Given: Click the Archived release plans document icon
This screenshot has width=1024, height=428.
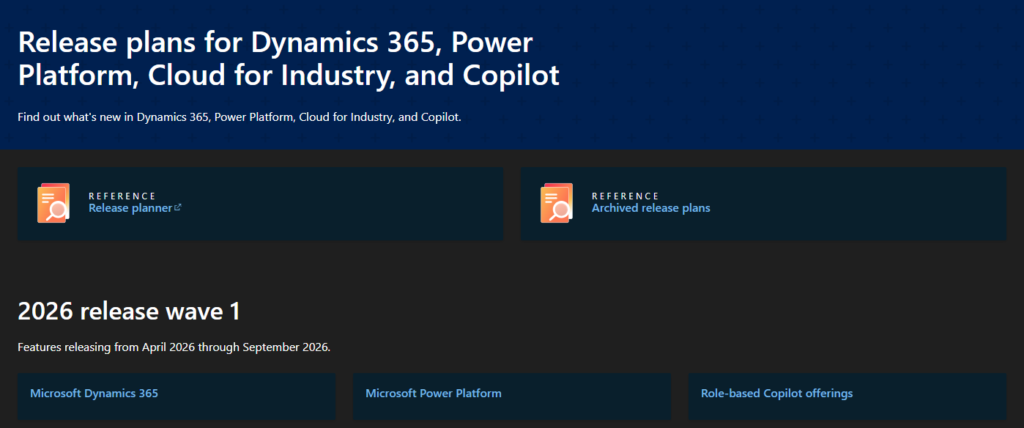Looking at the screenshot, I should [x=556, y=203].
